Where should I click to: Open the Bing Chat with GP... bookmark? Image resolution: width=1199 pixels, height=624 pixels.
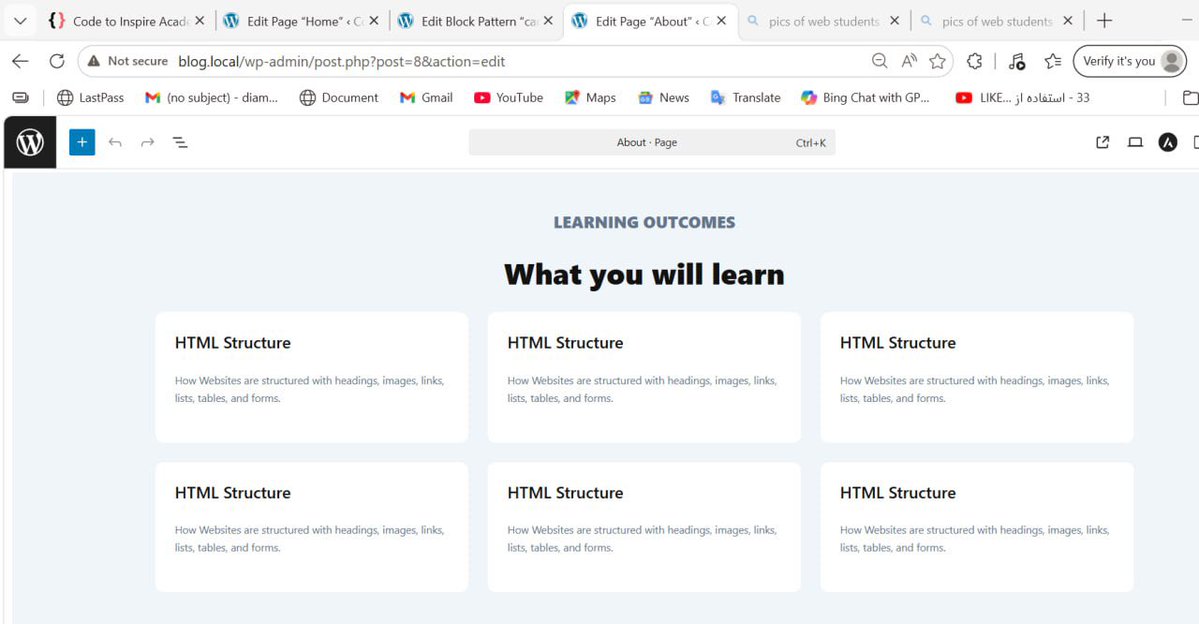pos(865,97)
